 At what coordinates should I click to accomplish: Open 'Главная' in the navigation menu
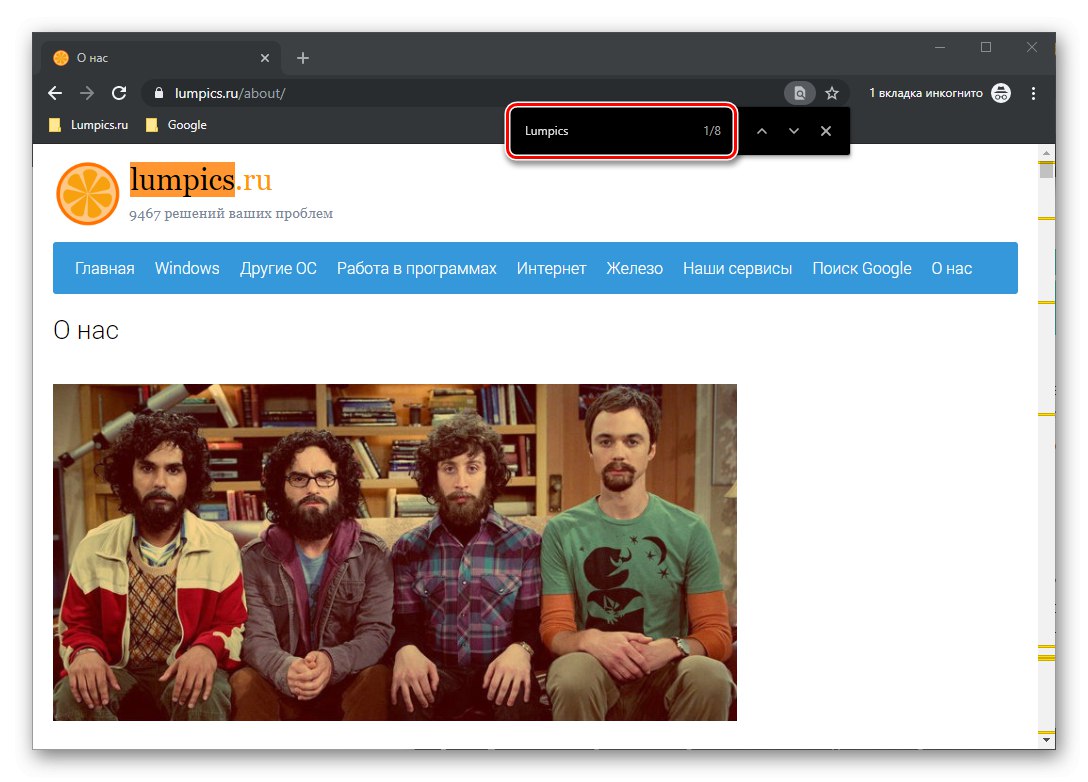pos(105,269)
